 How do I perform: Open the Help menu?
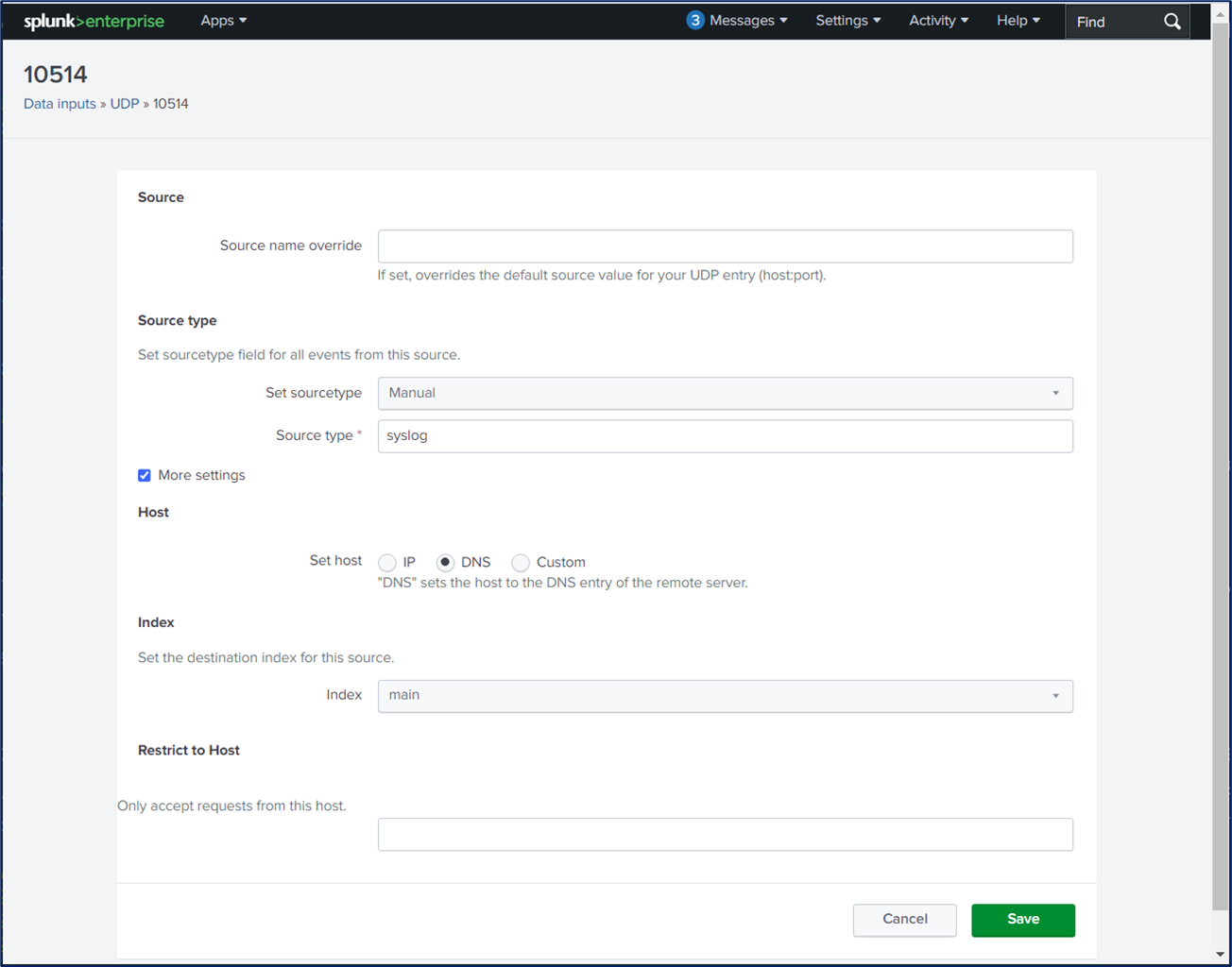(x=1018, y=20)
